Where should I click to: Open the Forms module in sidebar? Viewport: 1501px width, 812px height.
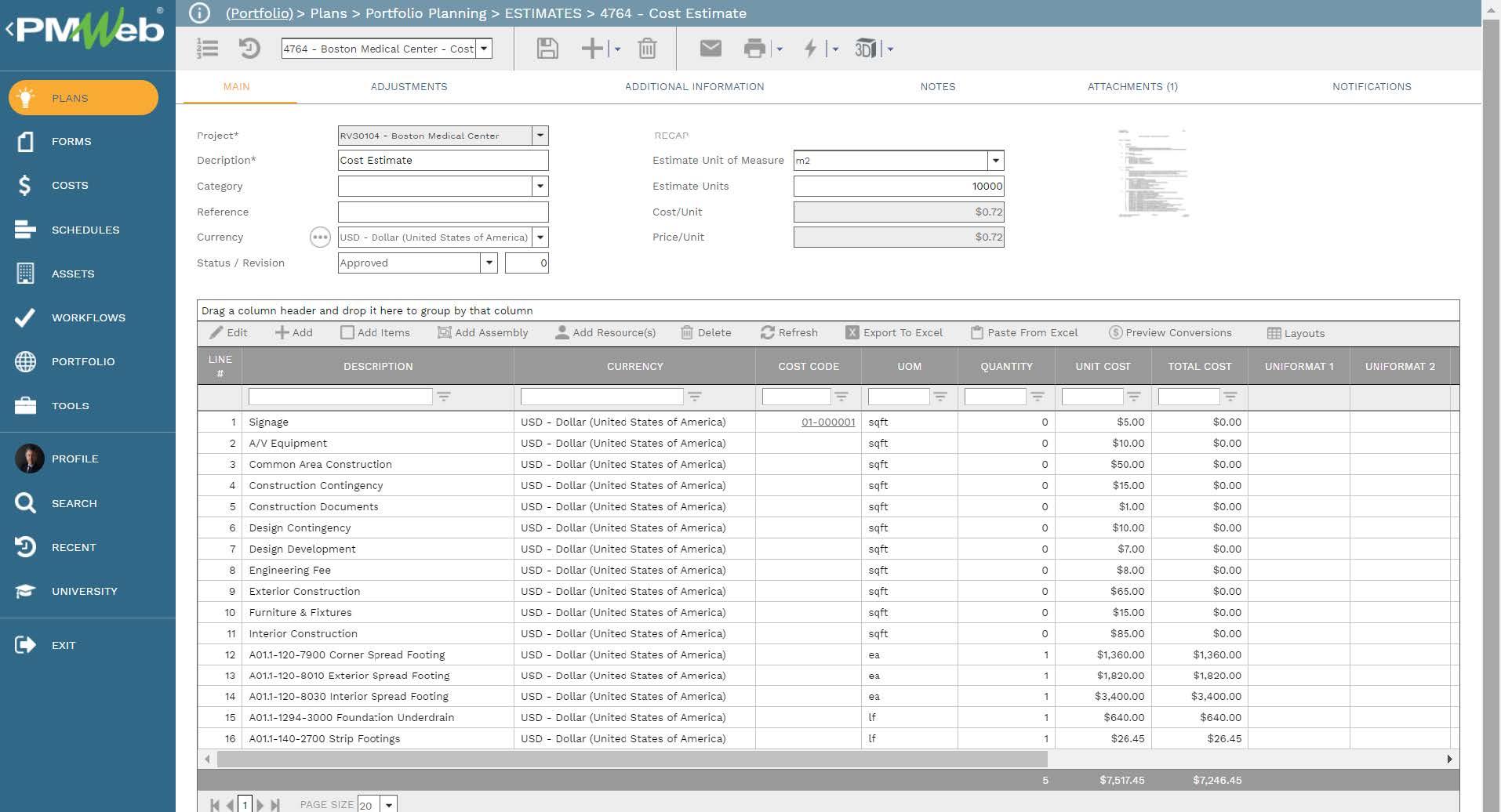point(55,141)
